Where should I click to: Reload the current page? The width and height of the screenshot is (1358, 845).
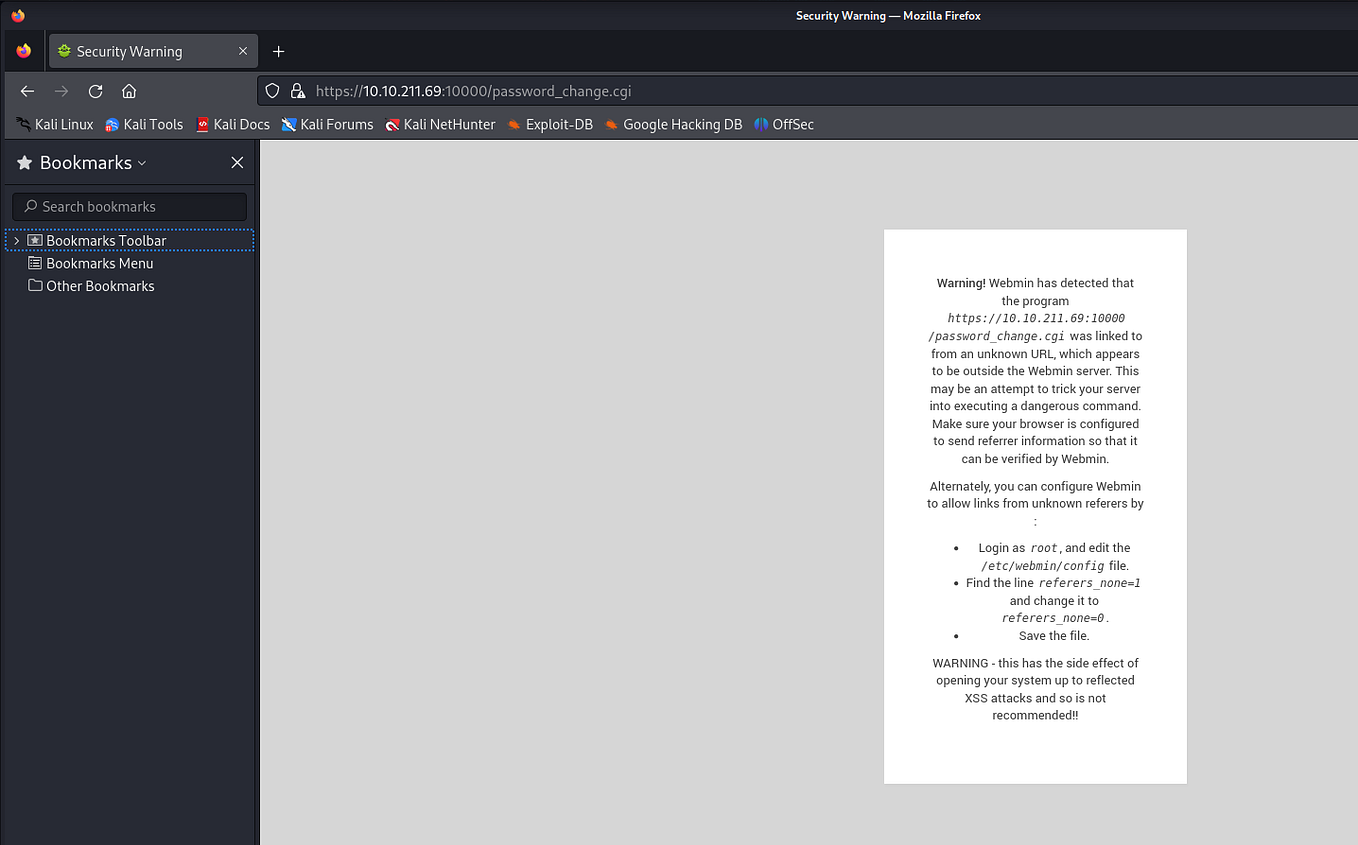95,91
